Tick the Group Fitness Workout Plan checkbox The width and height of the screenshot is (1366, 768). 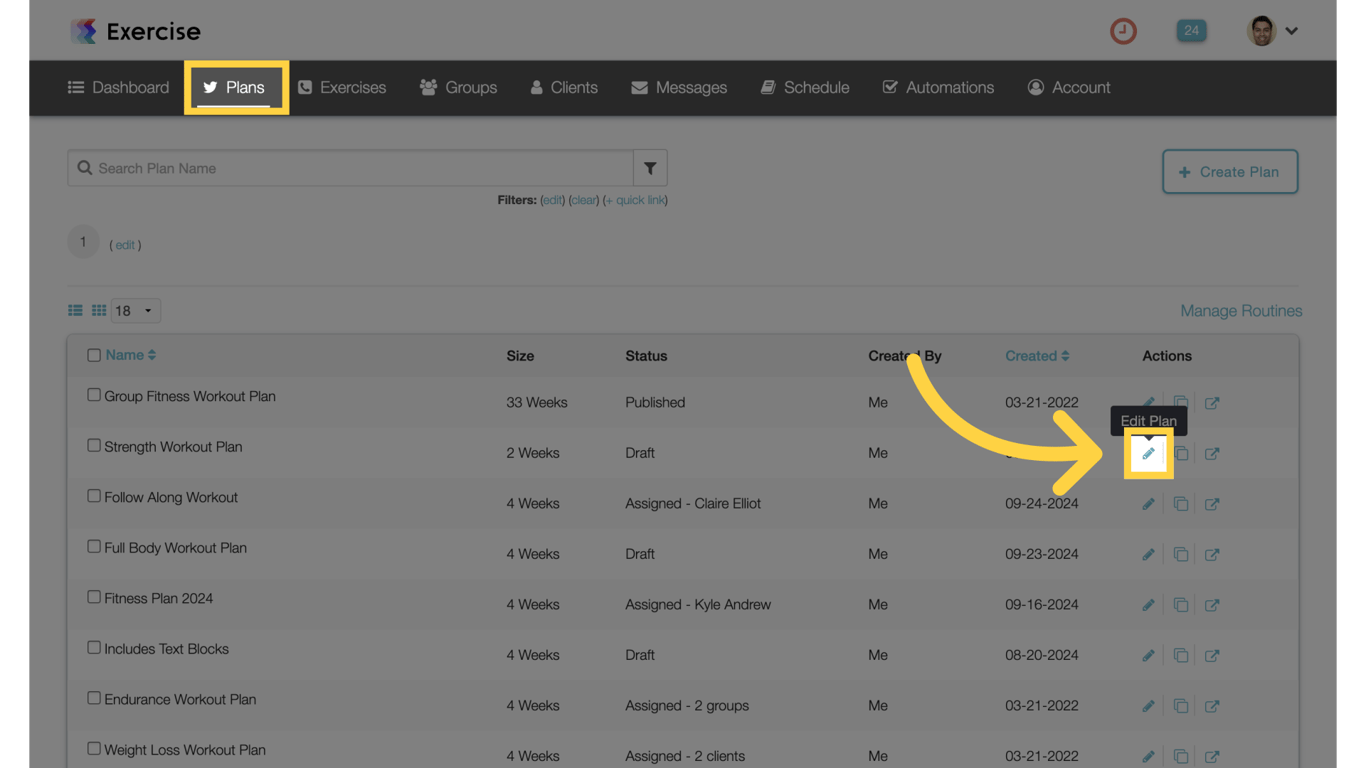click(94, 395)
